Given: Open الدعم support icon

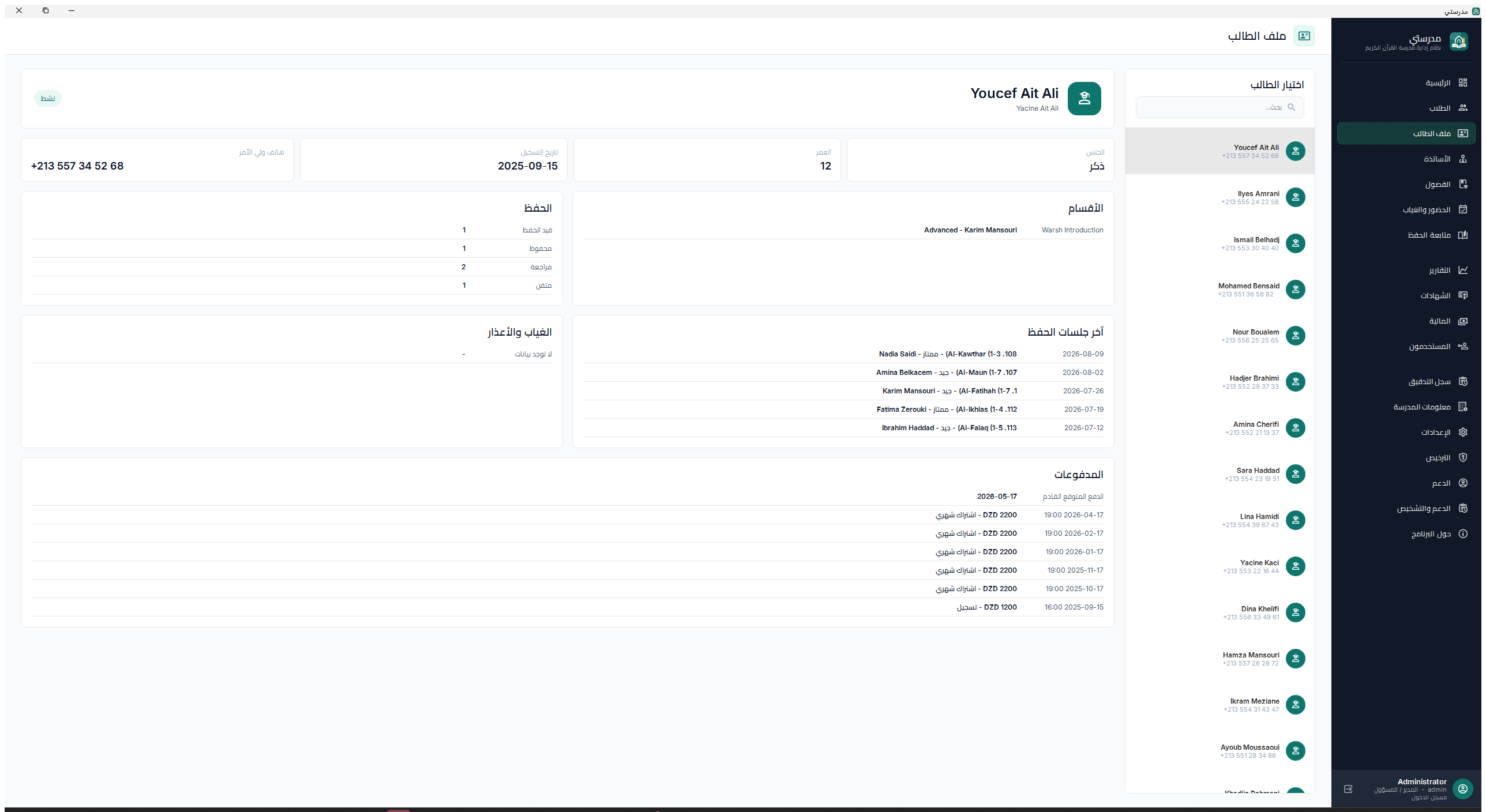Looking at the screenshot, I should (x=1462, y=483).
